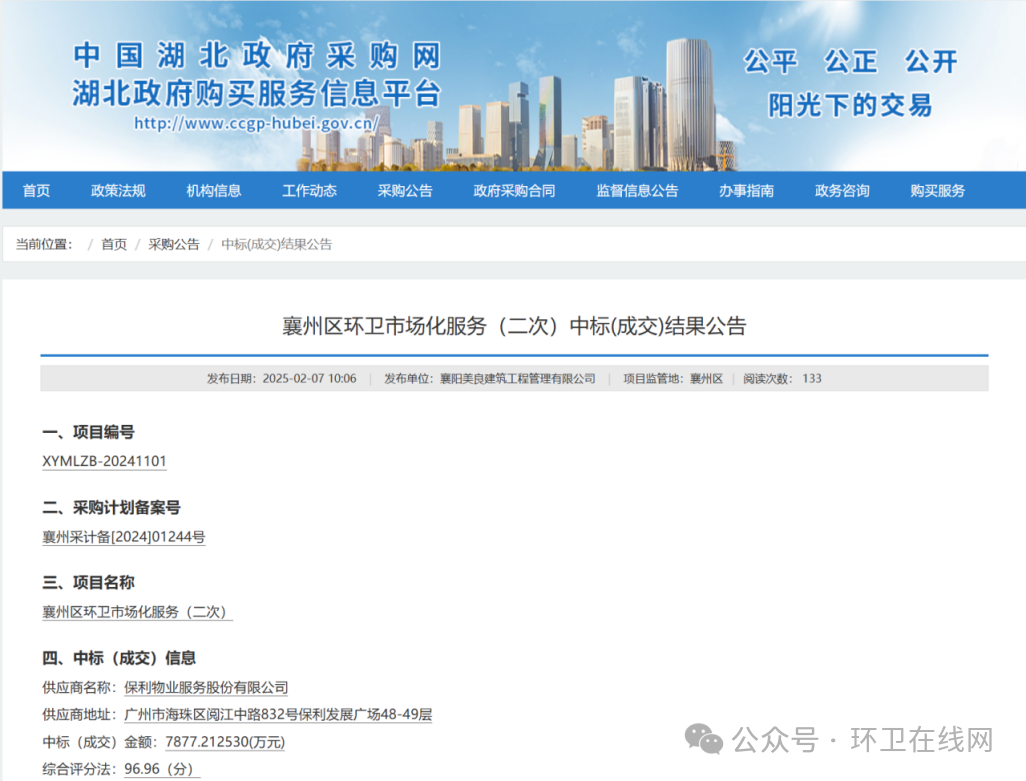Open 采购公告 in the navigation bar
Viewport: 1026px width, 781px height.
coord(404,190)
